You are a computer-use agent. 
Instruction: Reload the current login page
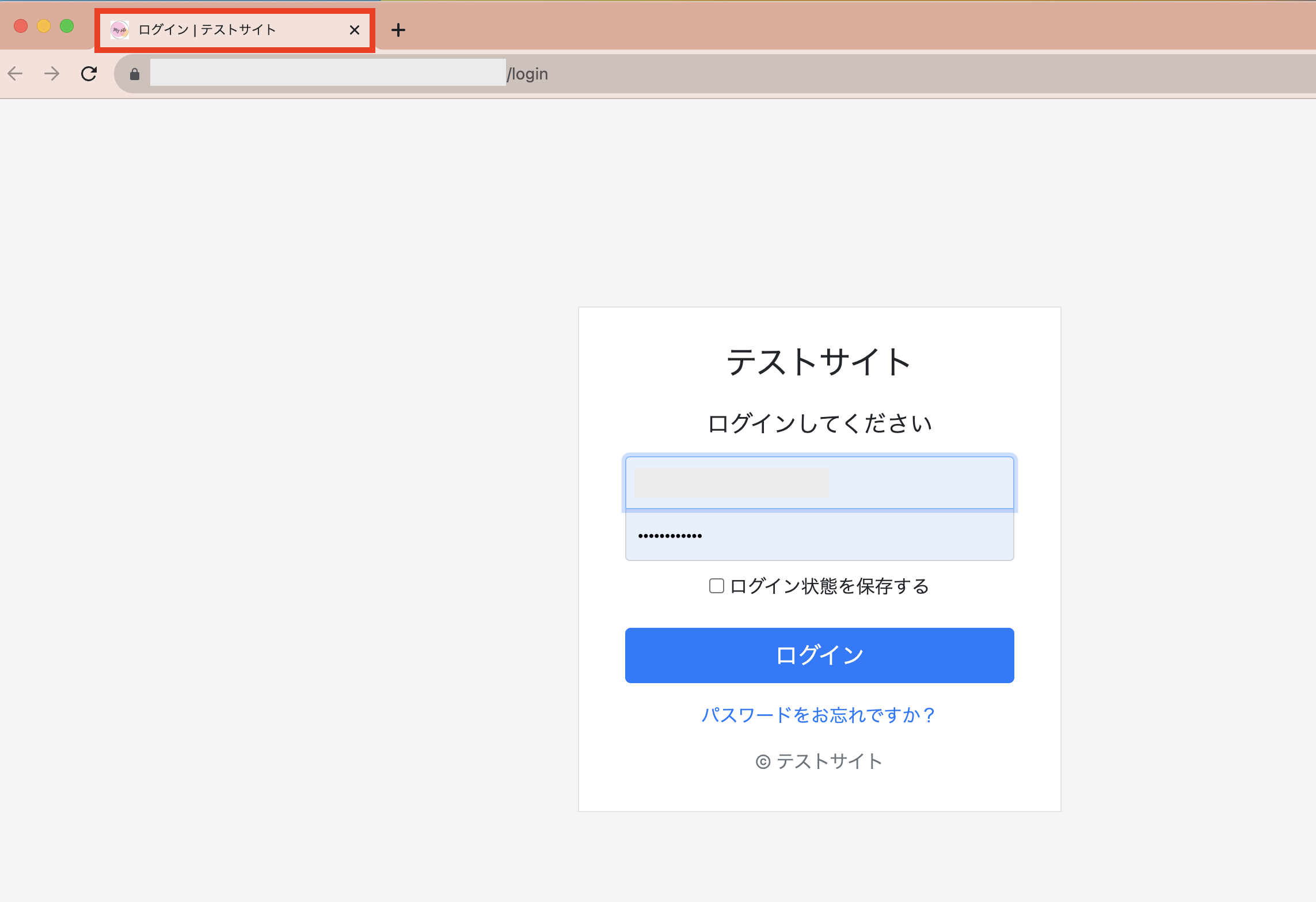[89, 73]
